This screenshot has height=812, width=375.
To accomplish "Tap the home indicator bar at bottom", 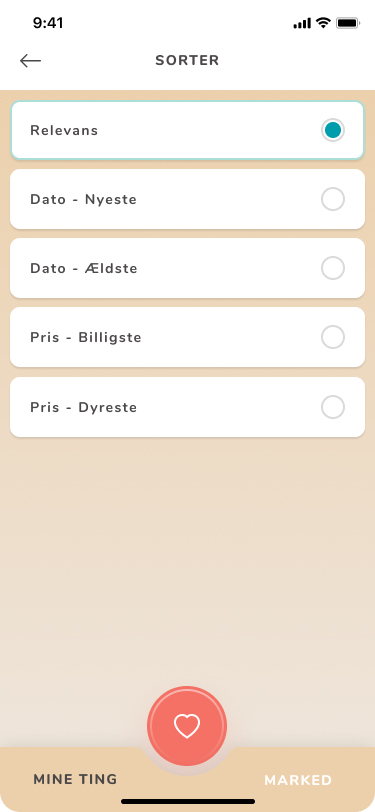I will pos(188,801).
